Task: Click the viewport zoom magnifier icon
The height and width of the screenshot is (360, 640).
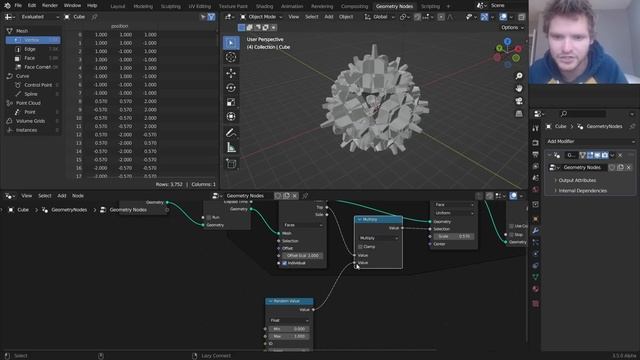Action: coord(519,76)
